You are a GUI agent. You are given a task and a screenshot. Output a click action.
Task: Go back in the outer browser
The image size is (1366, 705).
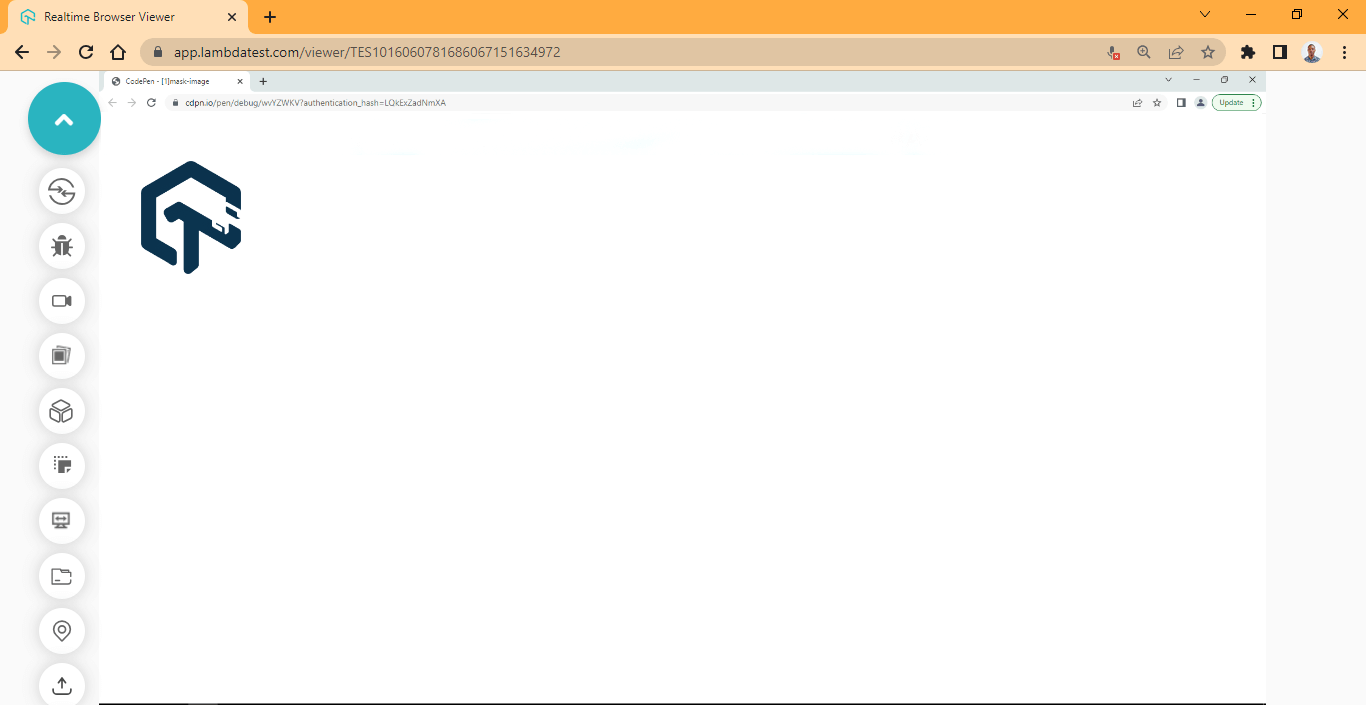point(22,52)
